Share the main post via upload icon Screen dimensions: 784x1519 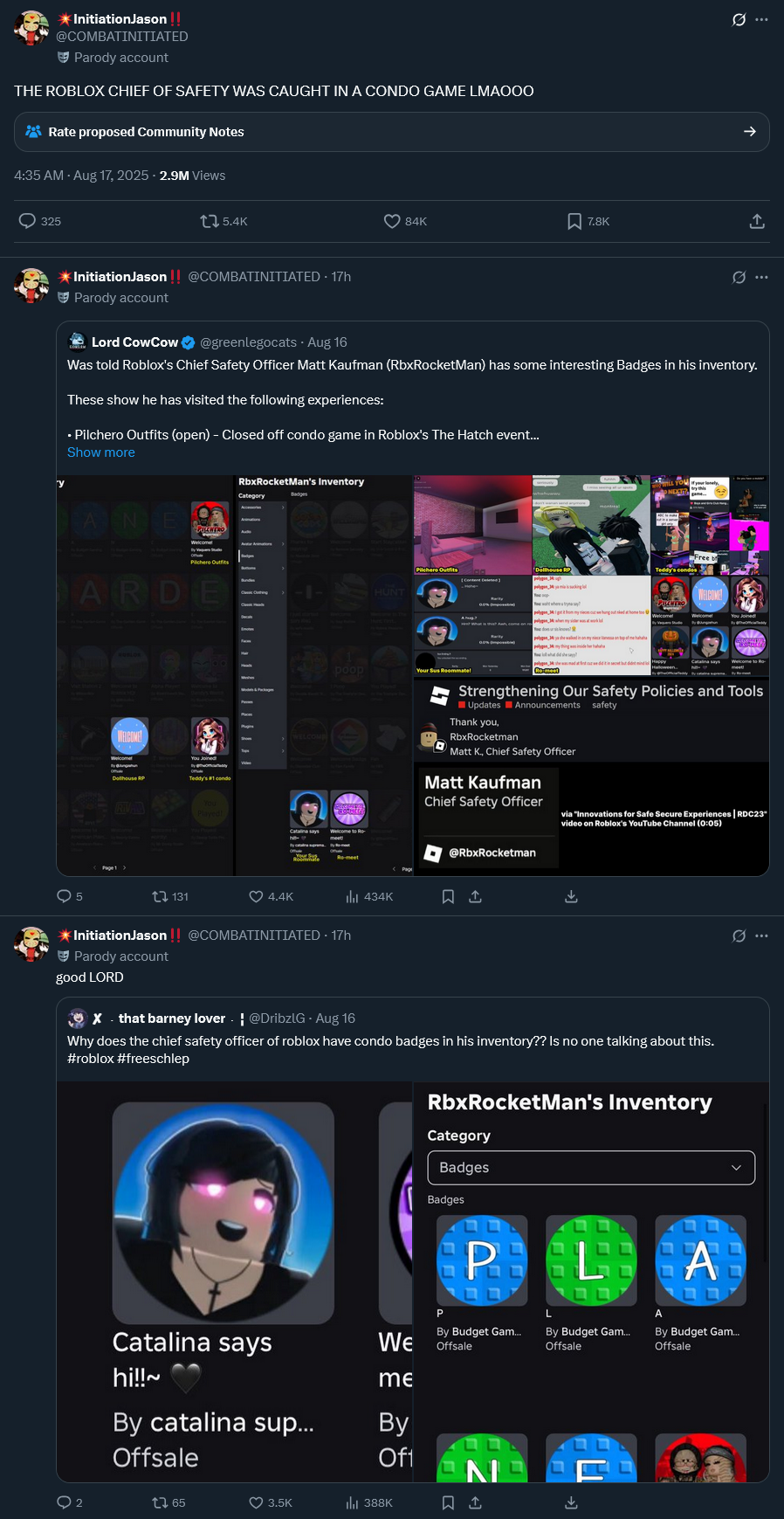757,221
